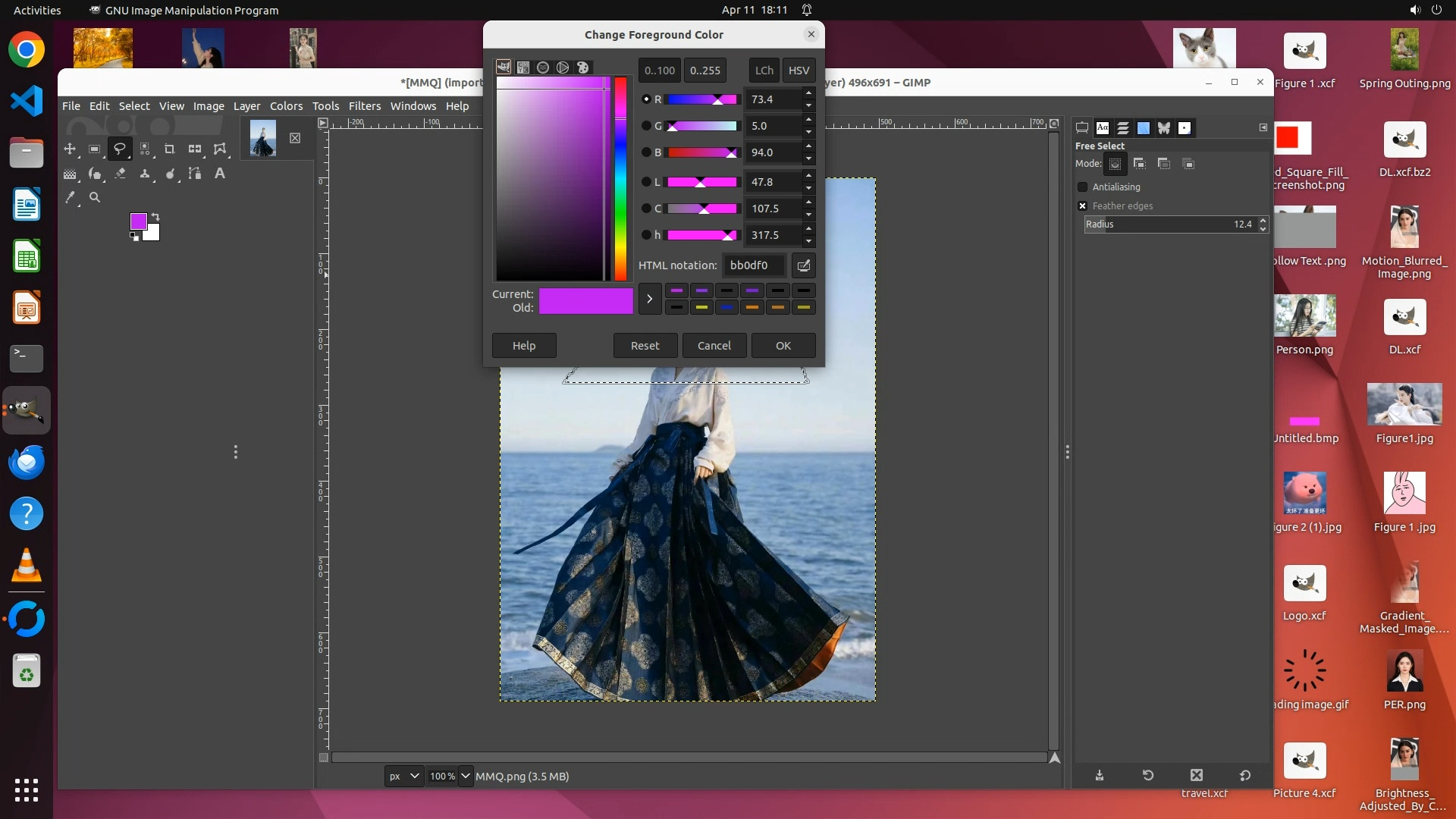Open the zoom percentage dropdown
1456x819 pixels.
pos(465,776)
